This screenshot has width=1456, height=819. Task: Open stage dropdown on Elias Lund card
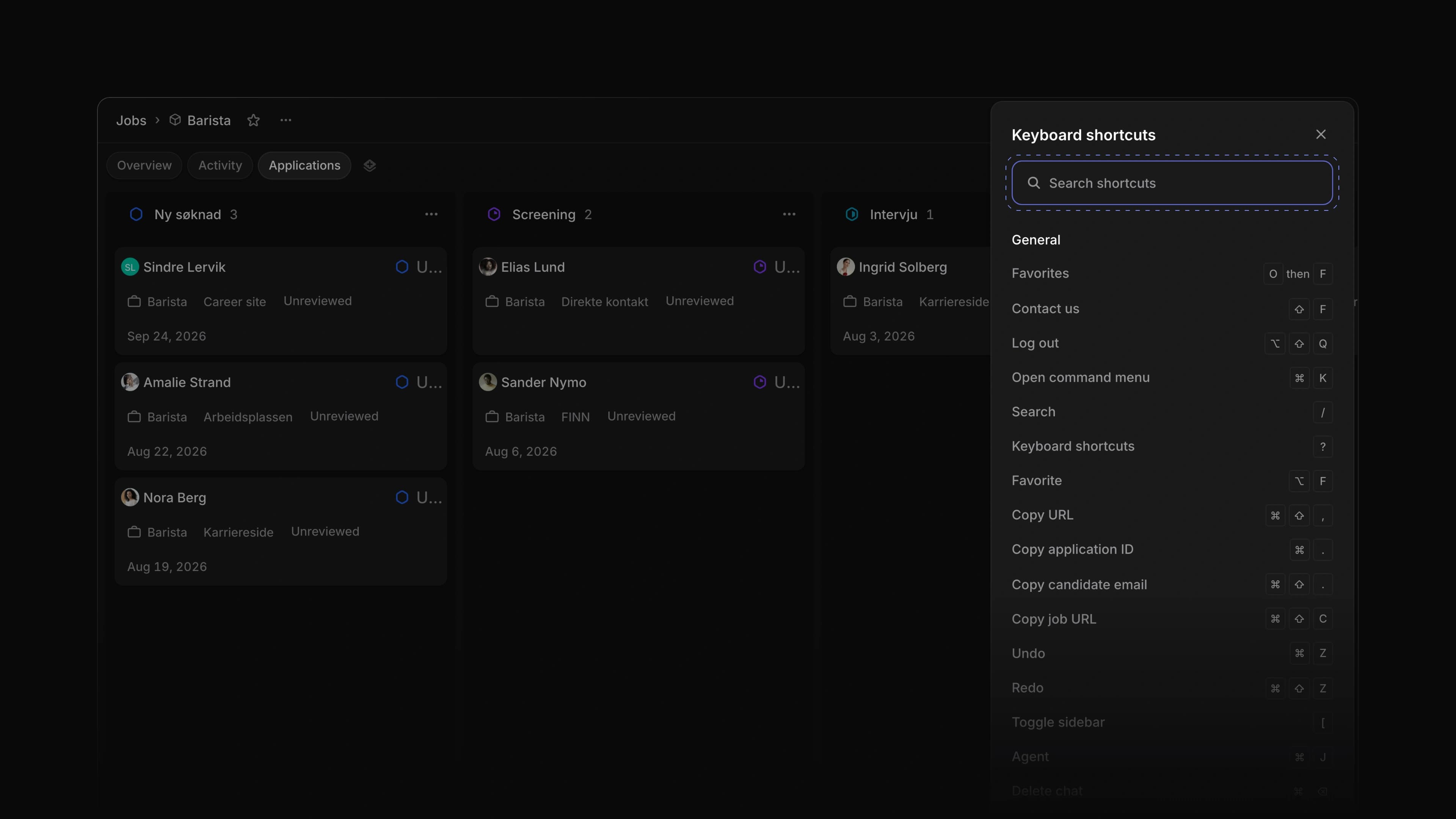pos(776,267)
